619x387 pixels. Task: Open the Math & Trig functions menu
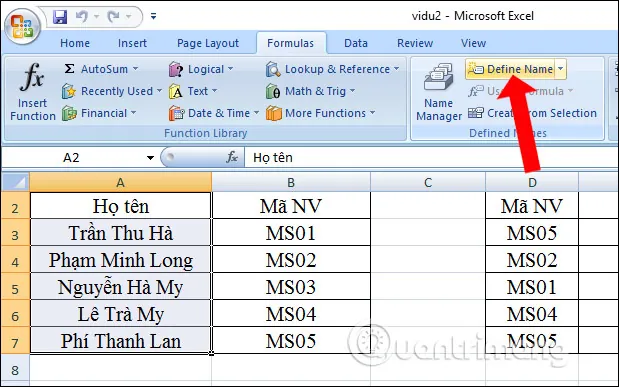pyautogui.click(x=311, y=91)
